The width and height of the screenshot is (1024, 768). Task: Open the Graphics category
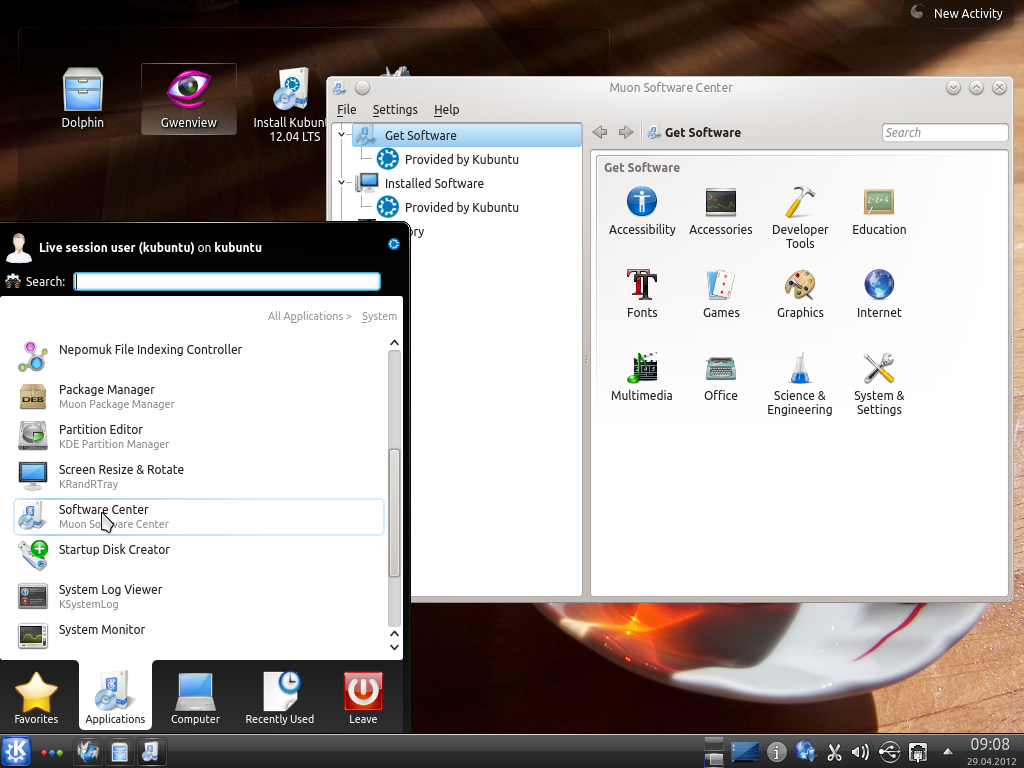(x=800, y=294)
